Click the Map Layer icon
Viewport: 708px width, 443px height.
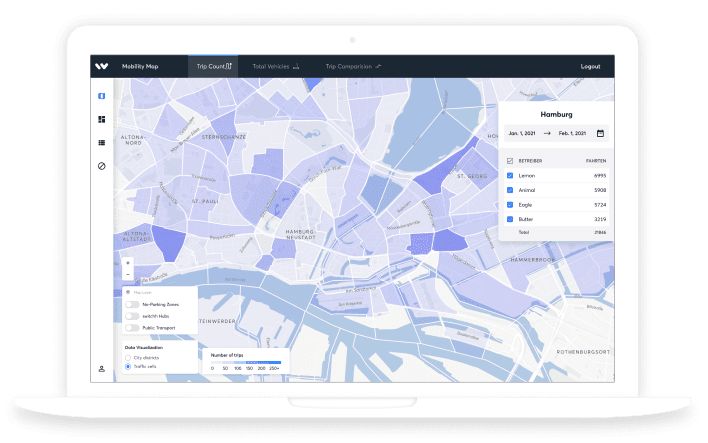coord(128,292)
